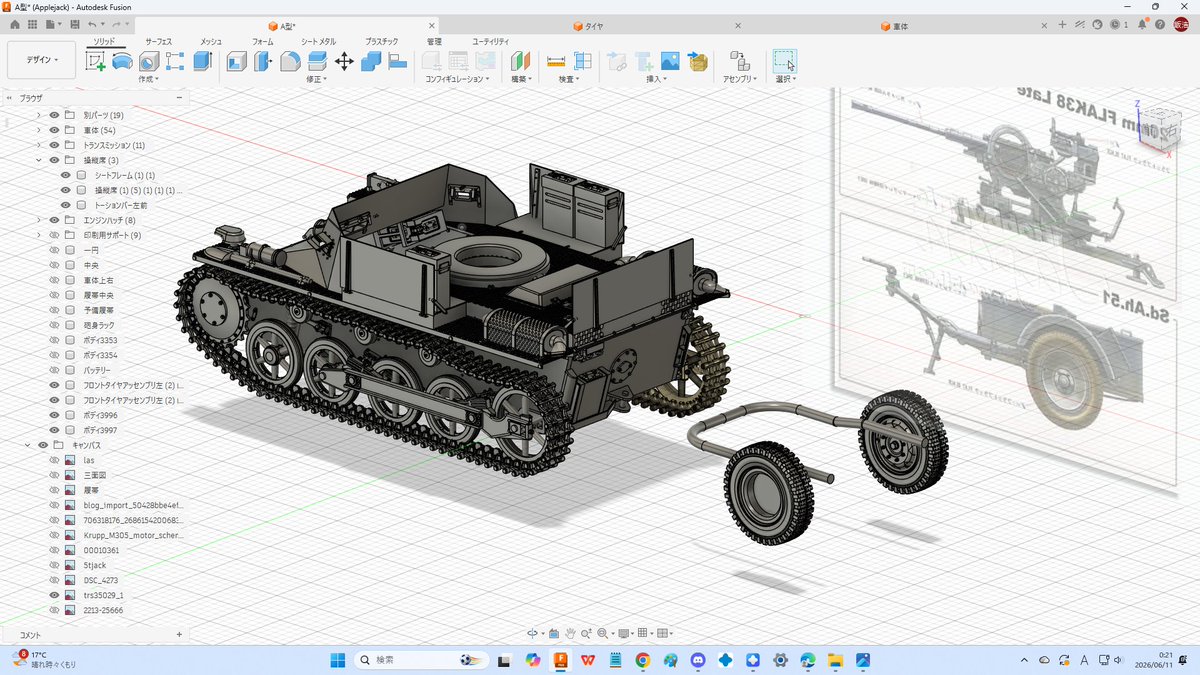This screenshot has width=1200, height=675.
Task: Select the Shell tool icon
Action: [237, 61]
